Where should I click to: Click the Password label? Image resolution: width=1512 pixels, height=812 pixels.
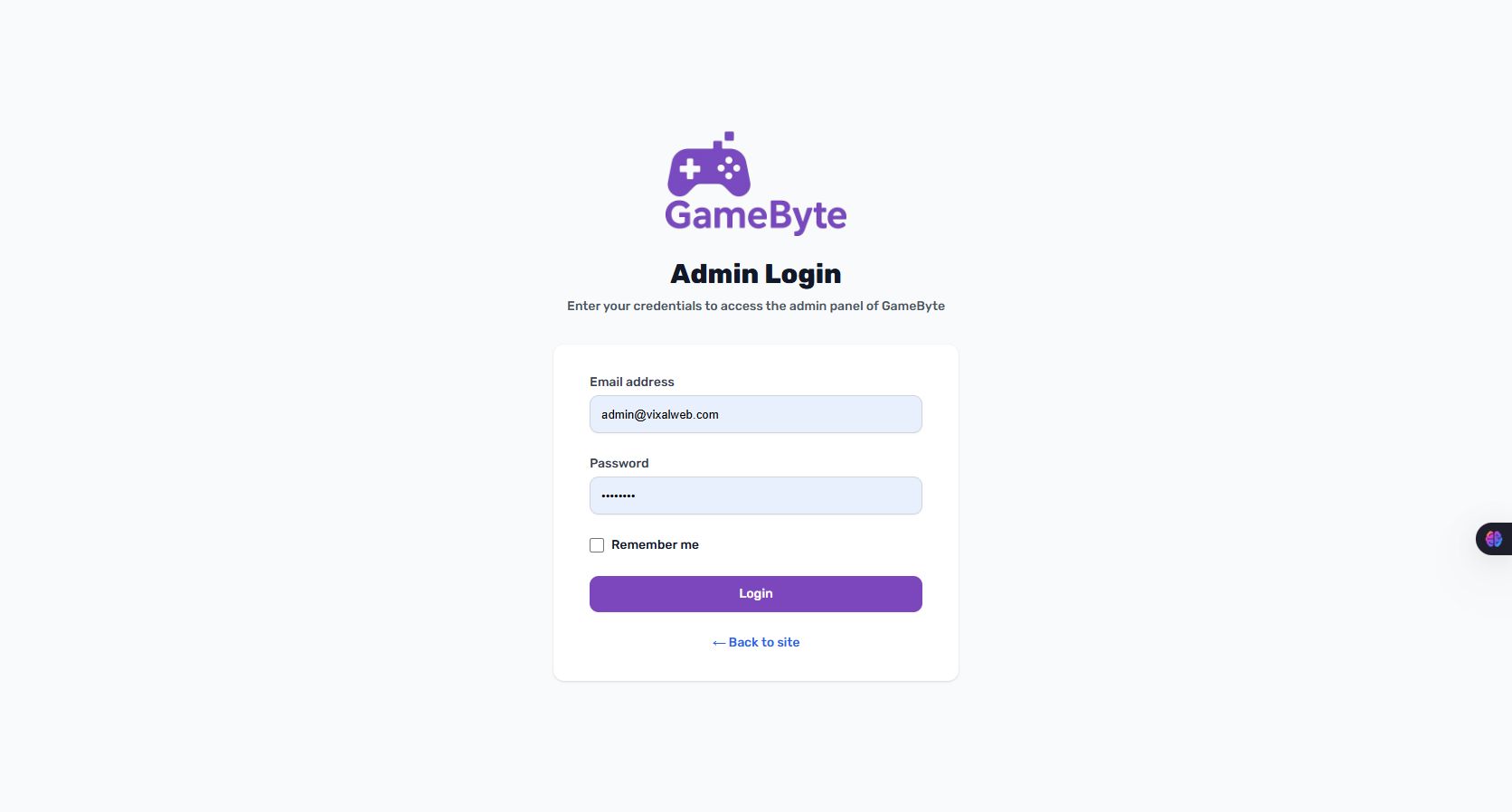(x=619, y=463)
